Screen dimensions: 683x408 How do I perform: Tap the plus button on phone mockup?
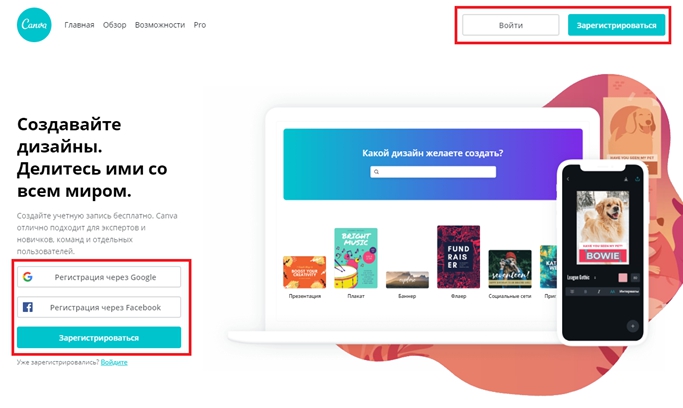(632, 326)
